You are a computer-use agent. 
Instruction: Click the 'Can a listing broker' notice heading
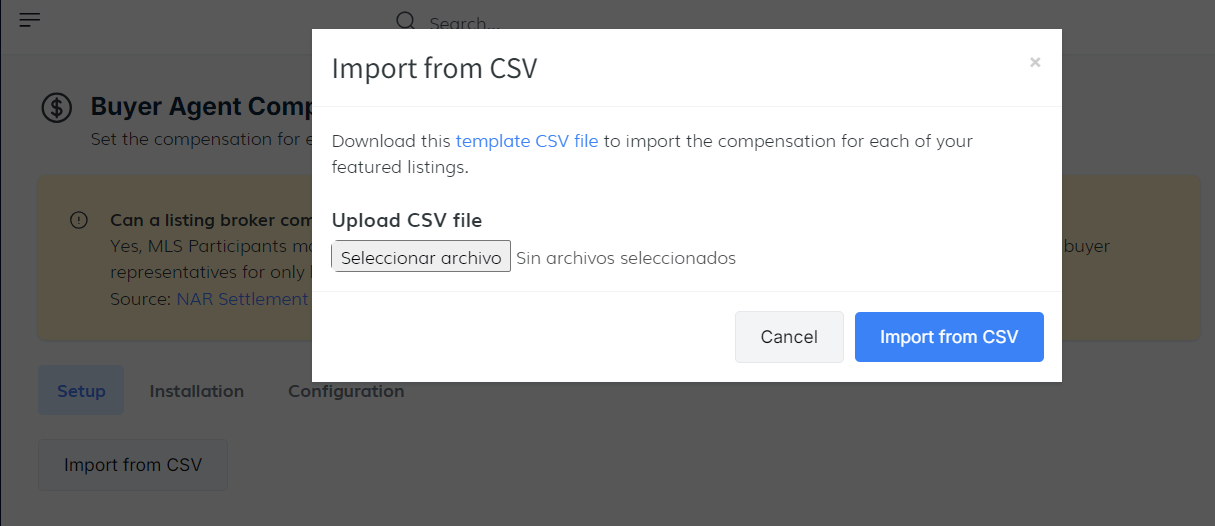coord(210,220)
